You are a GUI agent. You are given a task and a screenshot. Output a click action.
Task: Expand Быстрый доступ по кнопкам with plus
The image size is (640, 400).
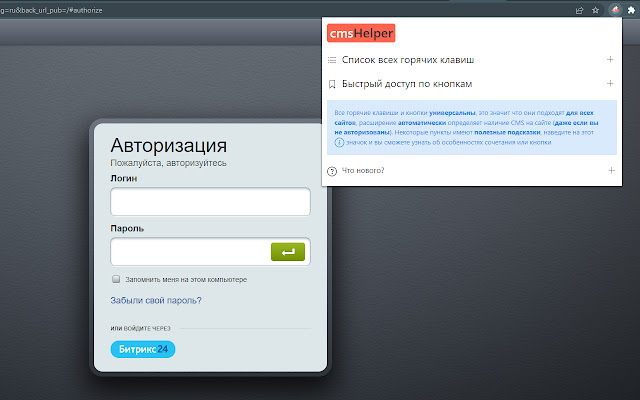point(610,84)
